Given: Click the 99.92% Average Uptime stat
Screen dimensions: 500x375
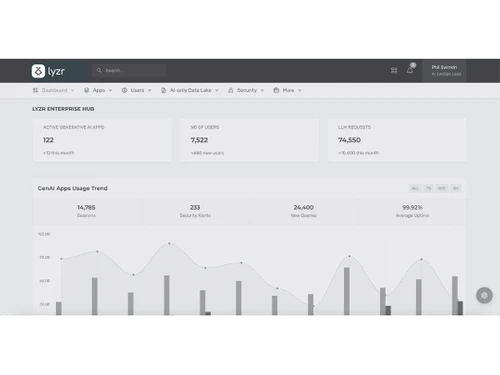Looking at the screenshot, I should coord(412,211).
